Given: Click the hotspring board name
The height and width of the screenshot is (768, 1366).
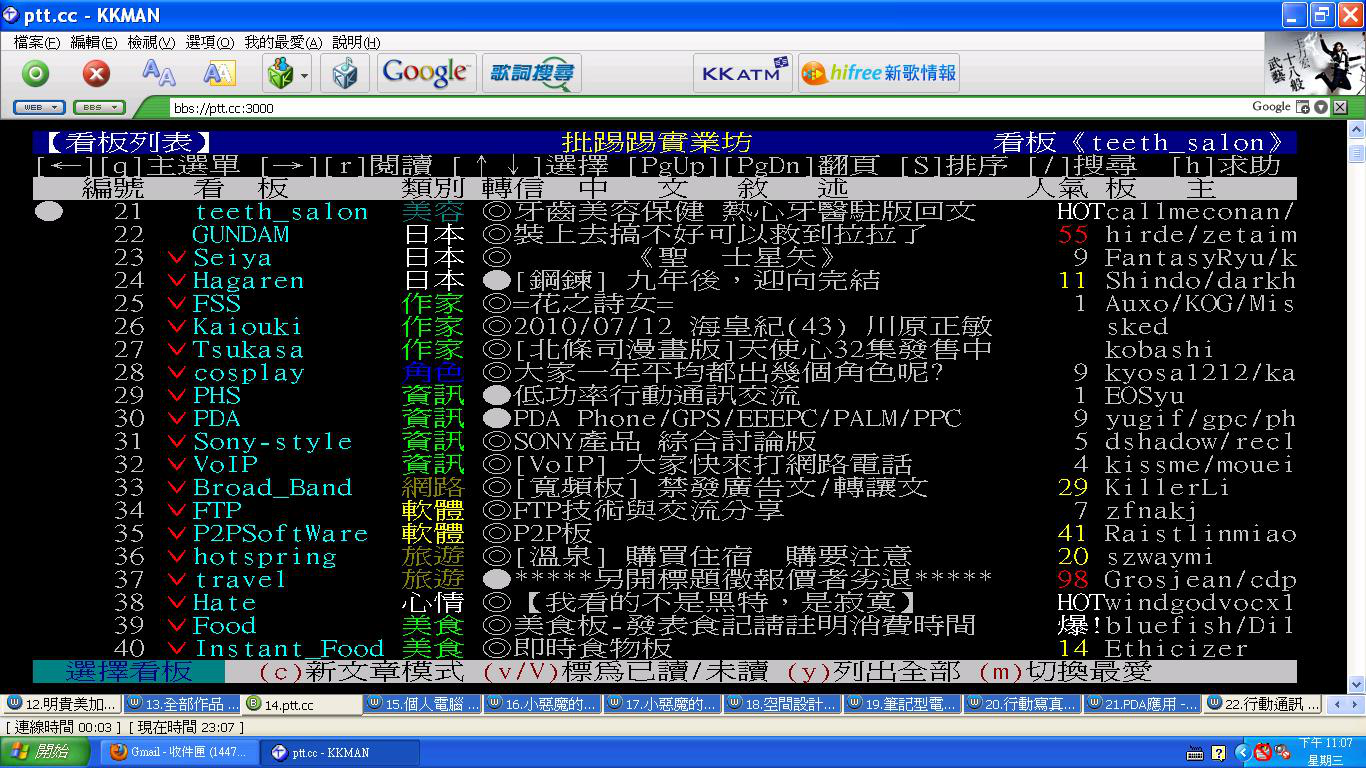Looking at the screenshot, I should coord(264,557).
